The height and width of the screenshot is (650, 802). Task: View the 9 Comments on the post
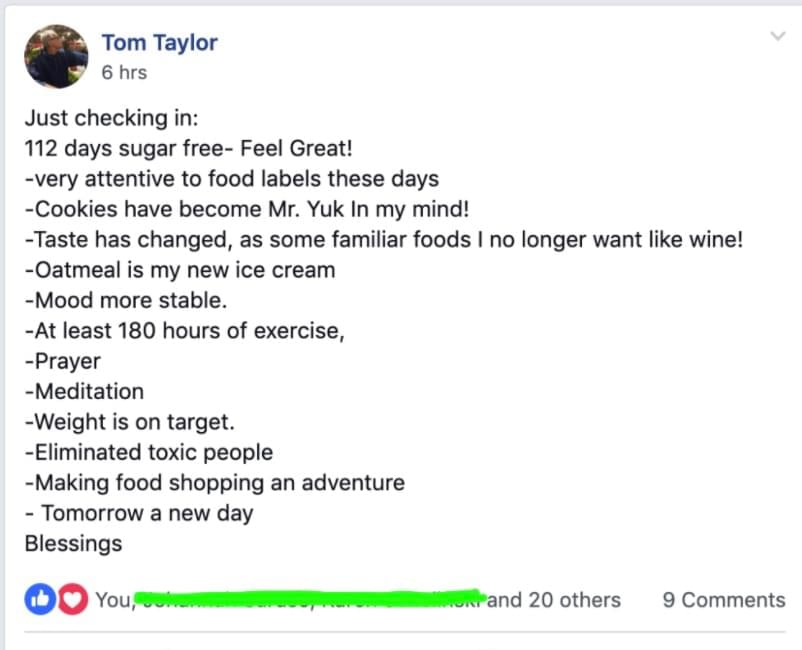point(724,600)
